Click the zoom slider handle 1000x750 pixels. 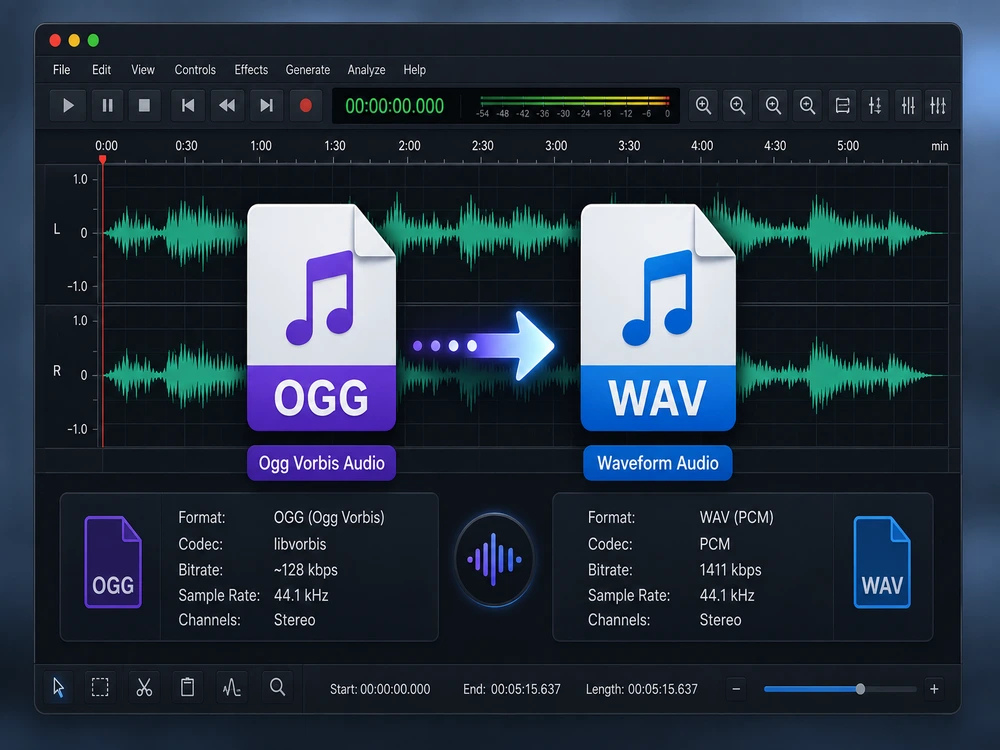(860, 689)
